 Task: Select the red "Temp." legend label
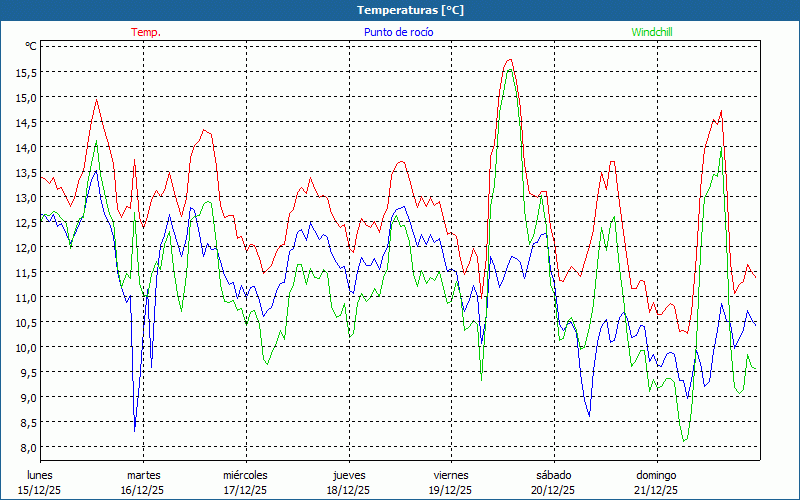point(146,32)
